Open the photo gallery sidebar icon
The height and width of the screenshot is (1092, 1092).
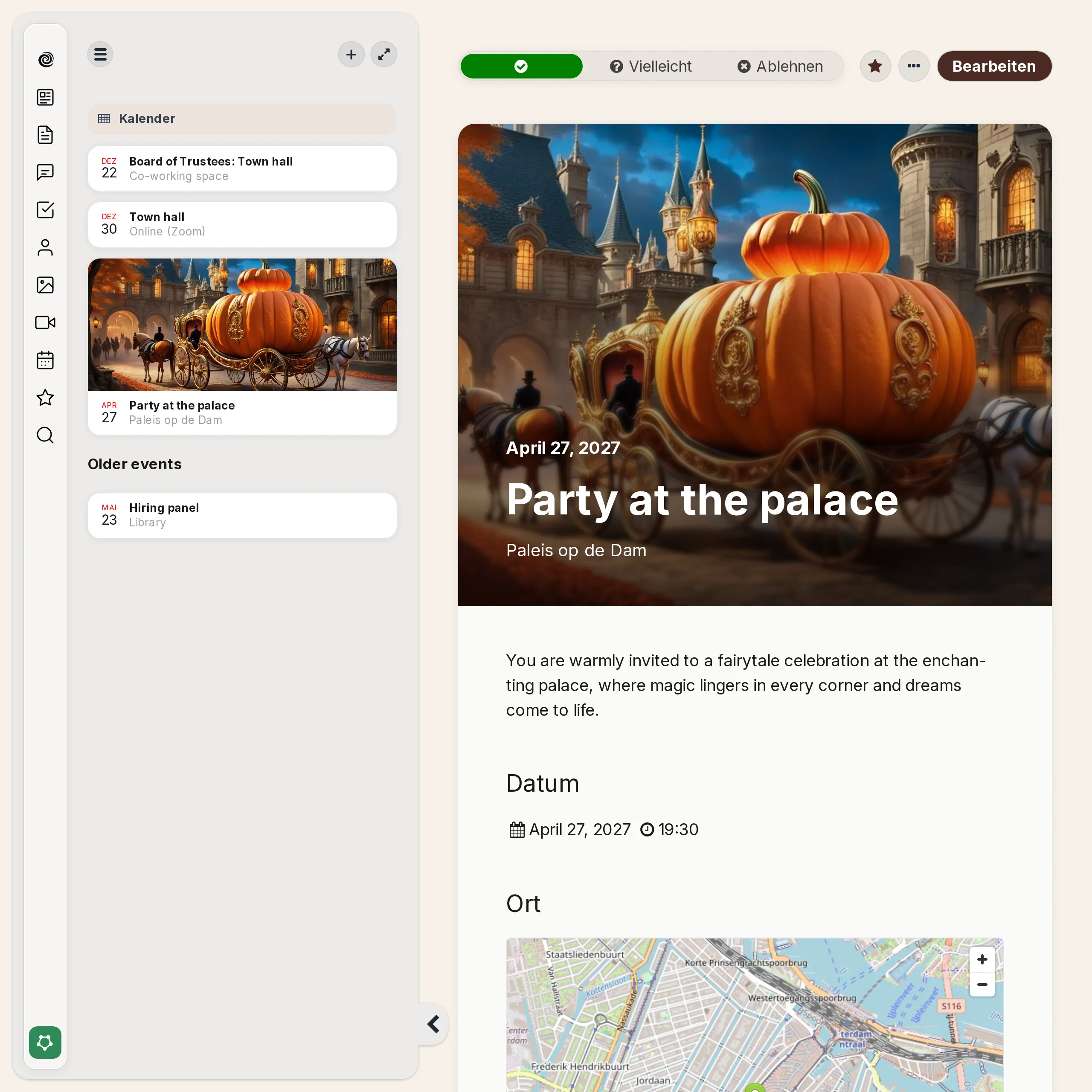pos(45,285)
